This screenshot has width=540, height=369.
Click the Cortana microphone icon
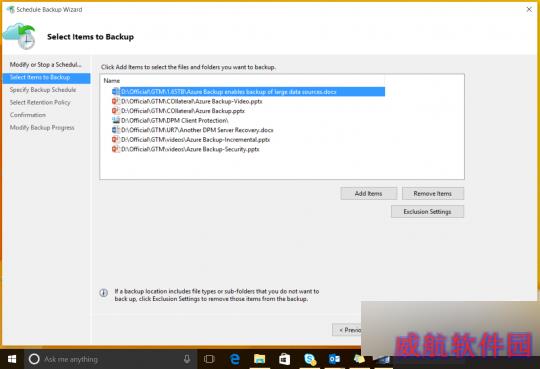(187, 359)
